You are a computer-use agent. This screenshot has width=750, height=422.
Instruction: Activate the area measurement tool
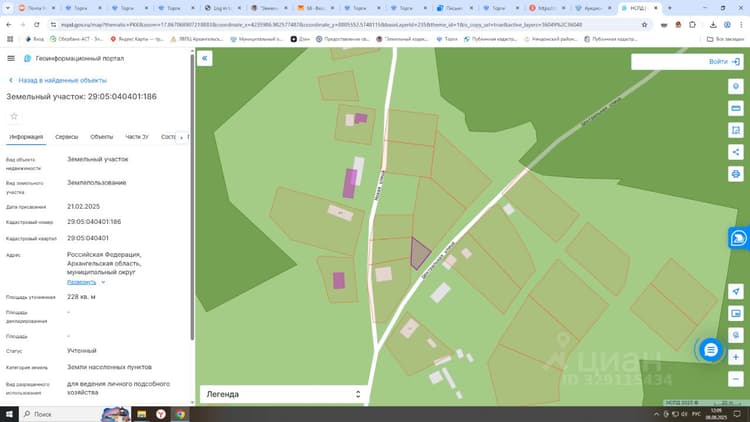[x=736, y=130]
